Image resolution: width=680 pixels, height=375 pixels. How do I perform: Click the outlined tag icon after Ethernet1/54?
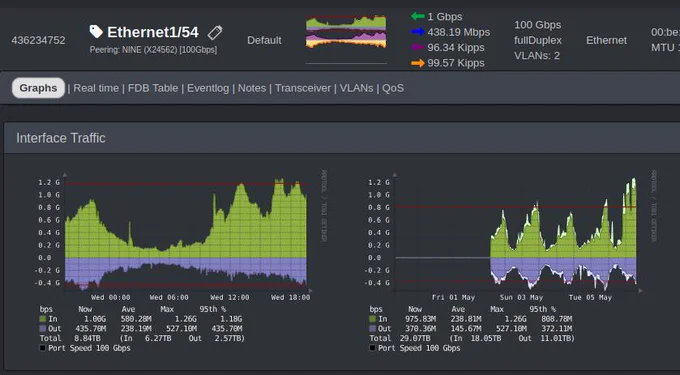(x=215, y=32)
